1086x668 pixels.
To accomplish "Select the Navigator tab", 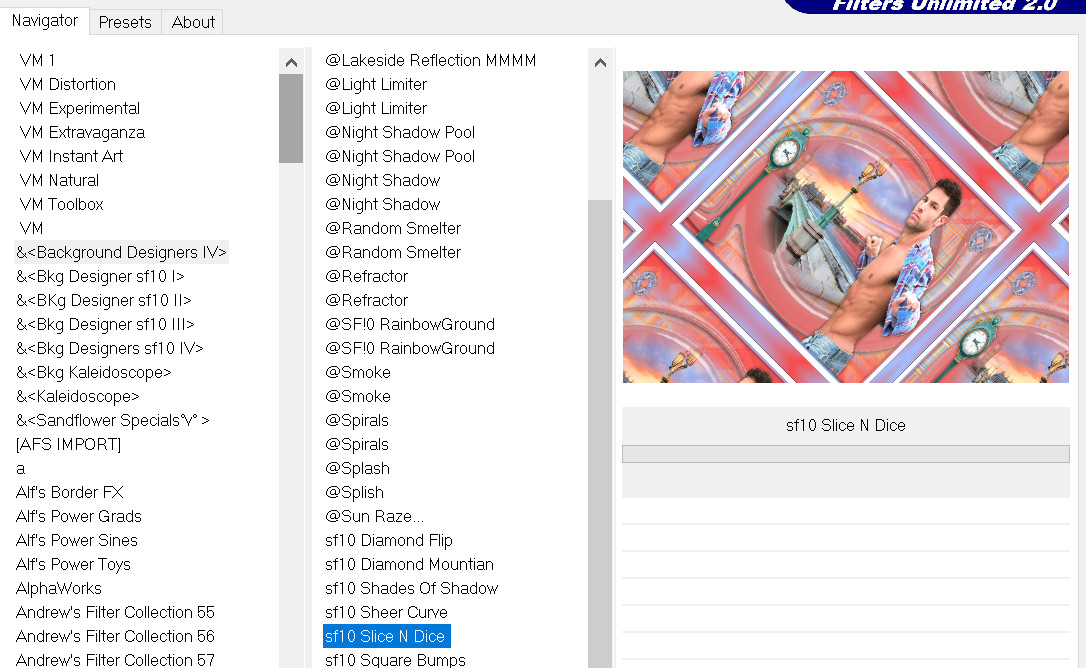I will (x=45, y=21).
